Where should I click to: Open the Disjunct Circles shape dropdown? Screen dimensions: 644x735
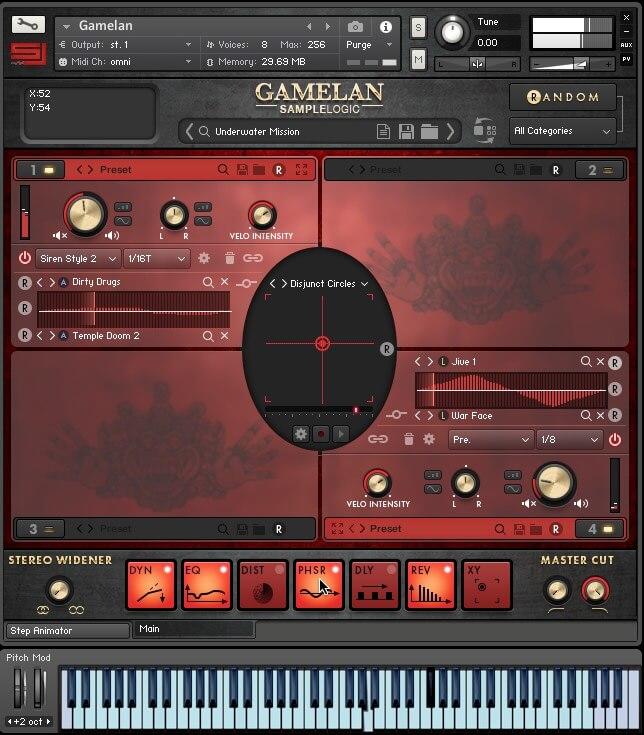click(328, 284)
